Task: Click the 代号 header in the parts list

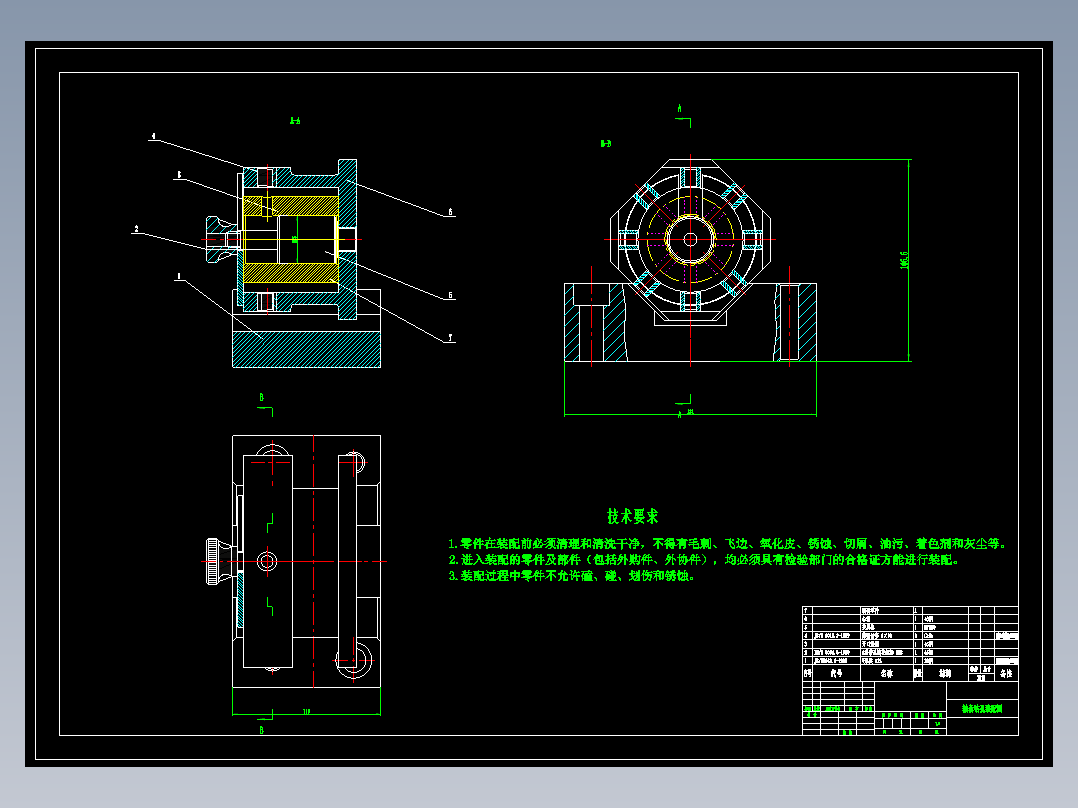Action: (836, 673)
